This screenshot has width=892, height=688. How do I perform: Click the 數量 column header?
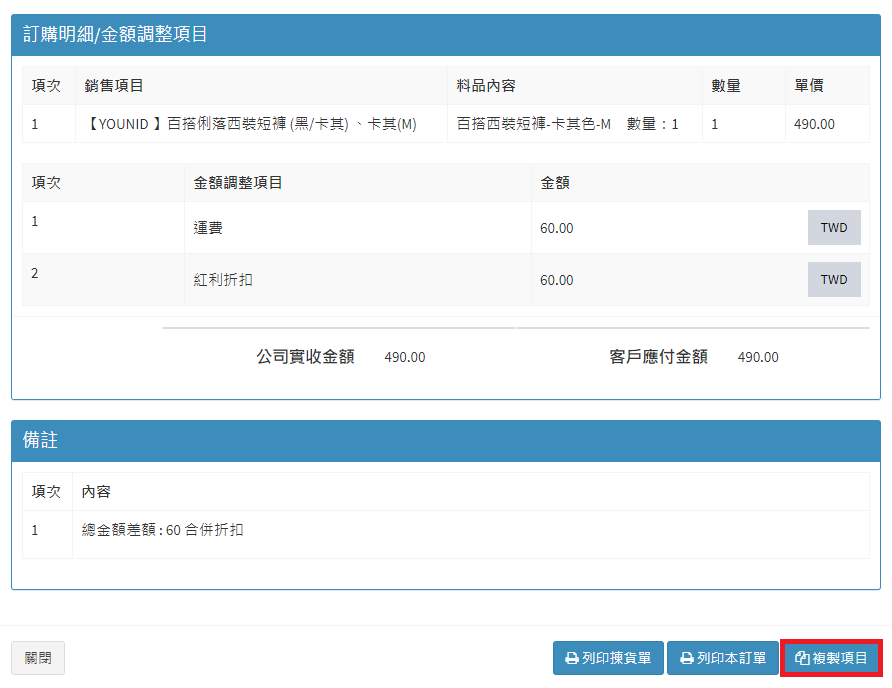point(726,86)
